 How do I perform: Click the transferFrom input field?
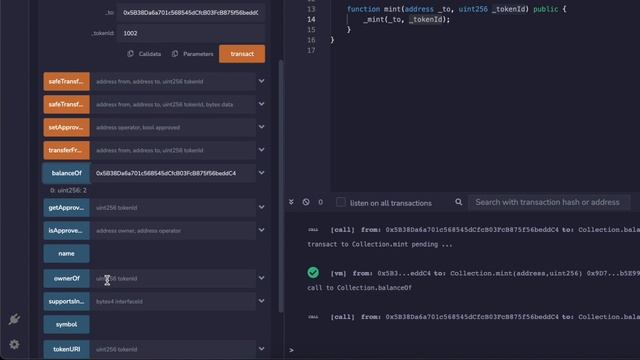pyautogui.click(x=173, y=150)
